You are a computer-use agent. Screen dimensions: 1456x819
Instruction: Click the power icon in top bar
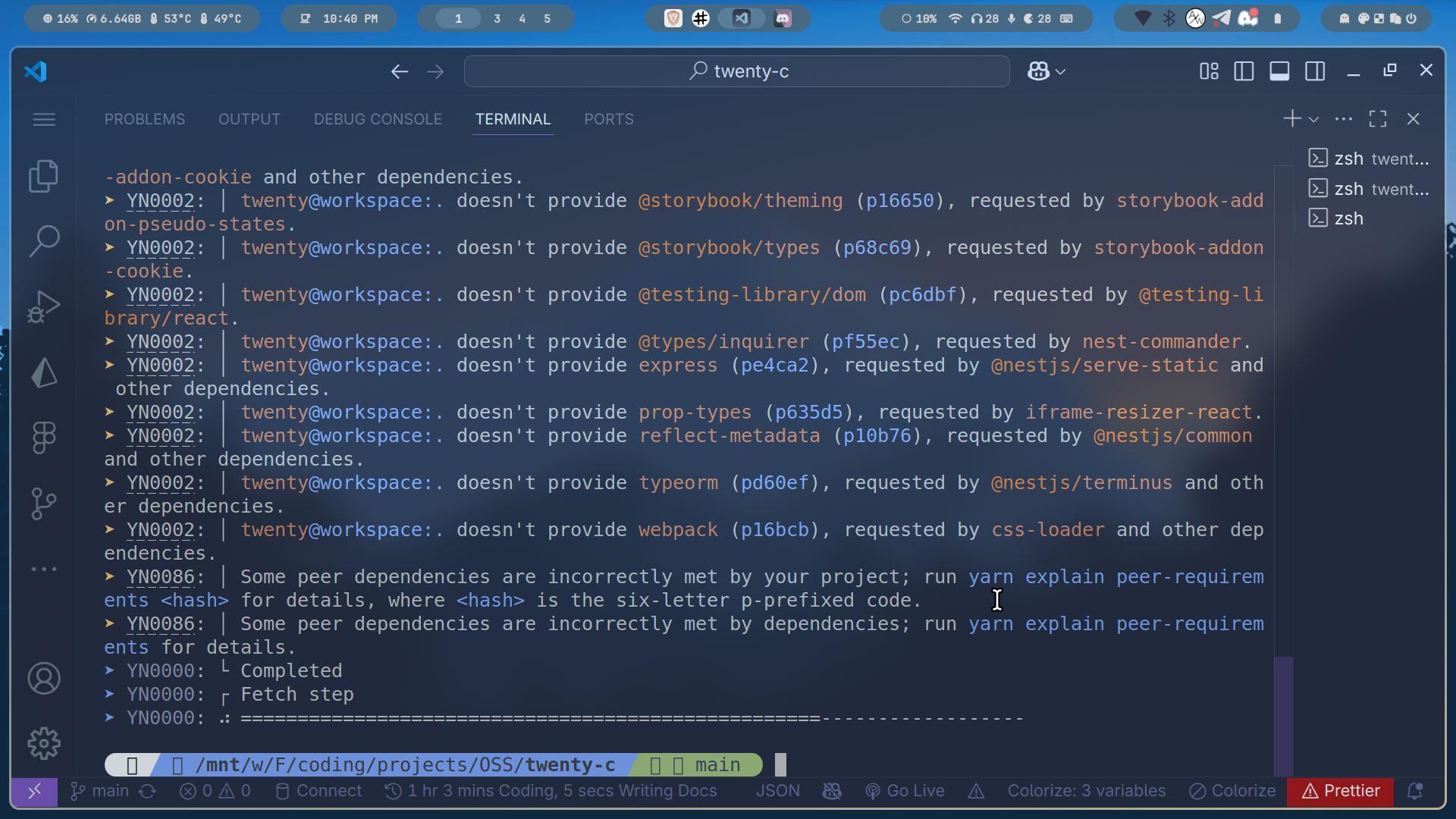pos(1411,18)
